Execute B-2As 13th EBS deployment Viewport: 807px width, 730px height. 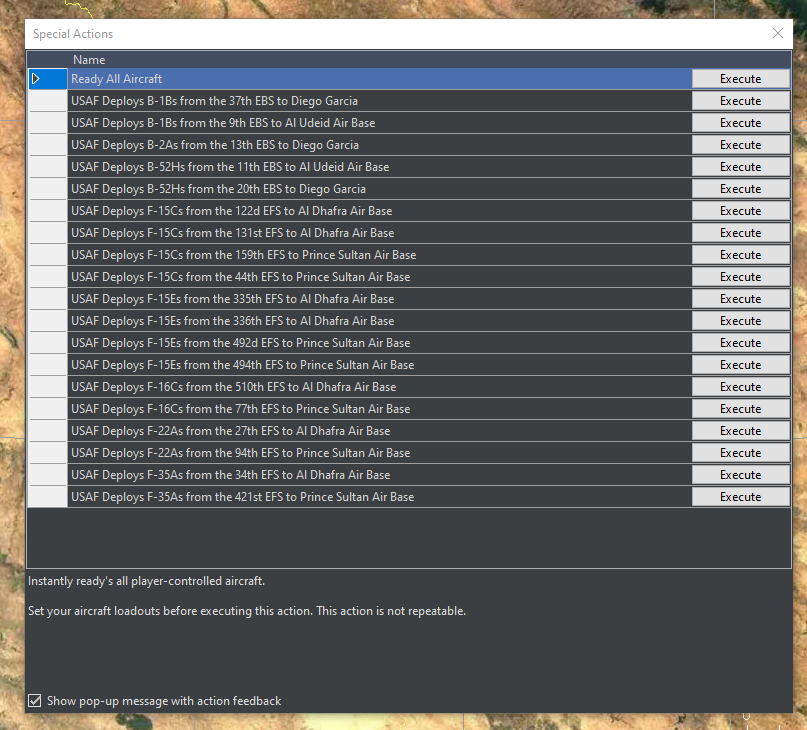pos(740,145)
